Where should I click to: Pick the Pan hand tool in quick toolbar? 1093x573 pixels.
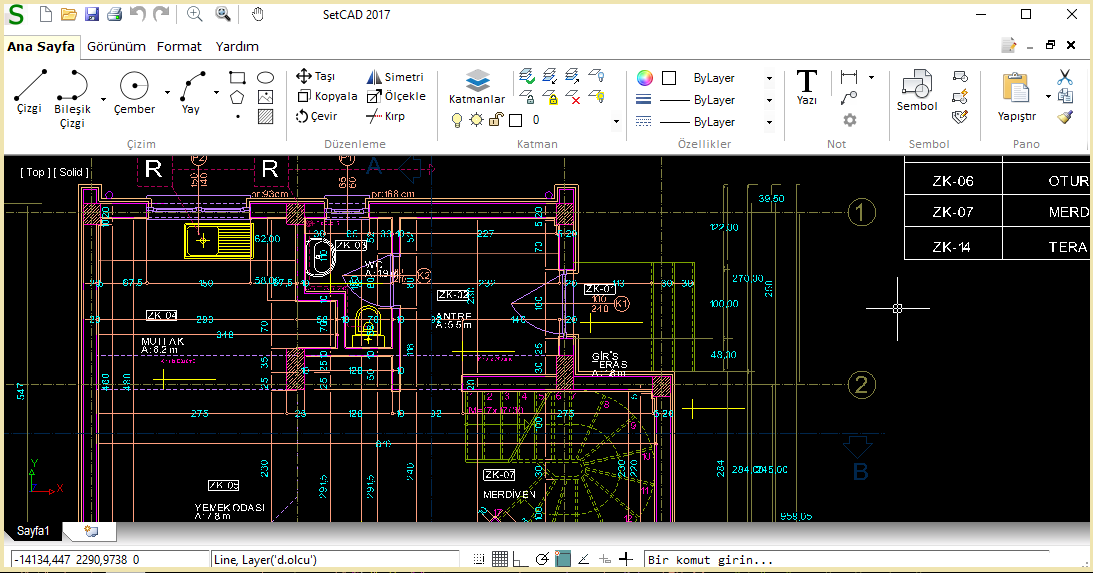click(257, 14)
